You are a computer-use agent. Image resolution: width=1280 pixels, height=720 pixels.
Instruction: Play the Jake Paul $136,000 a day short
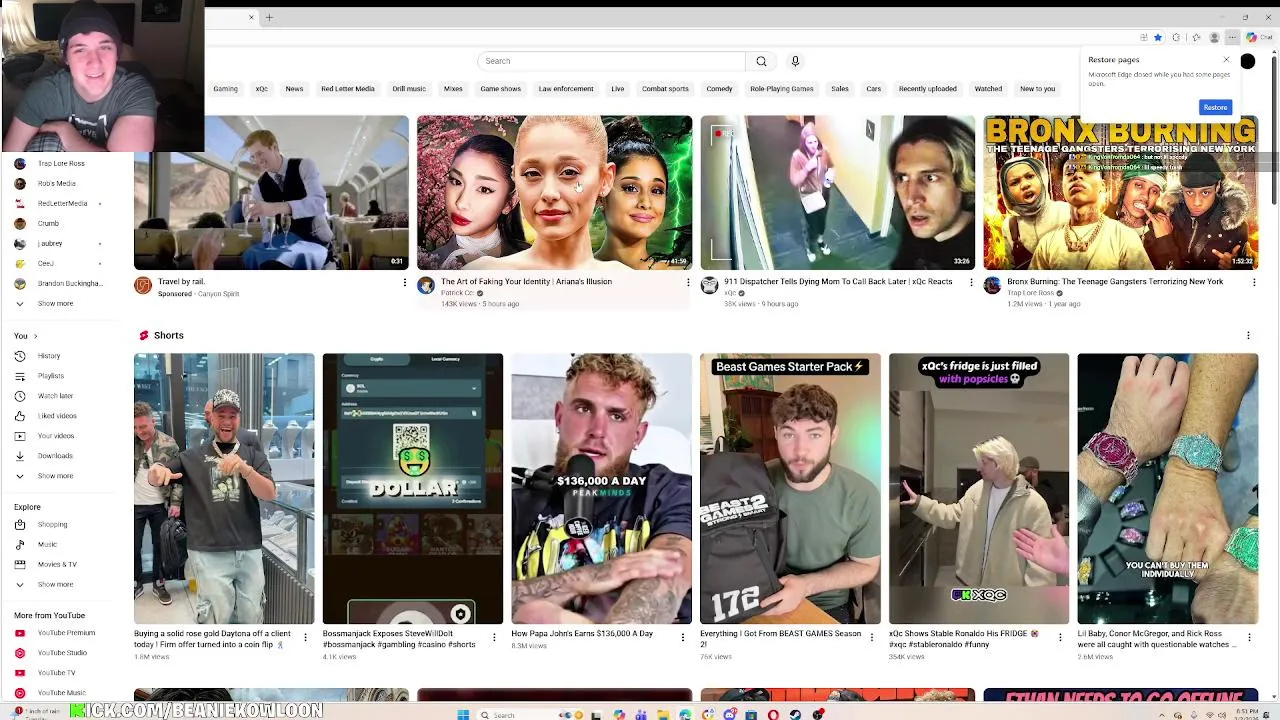(x=601, y=488)
